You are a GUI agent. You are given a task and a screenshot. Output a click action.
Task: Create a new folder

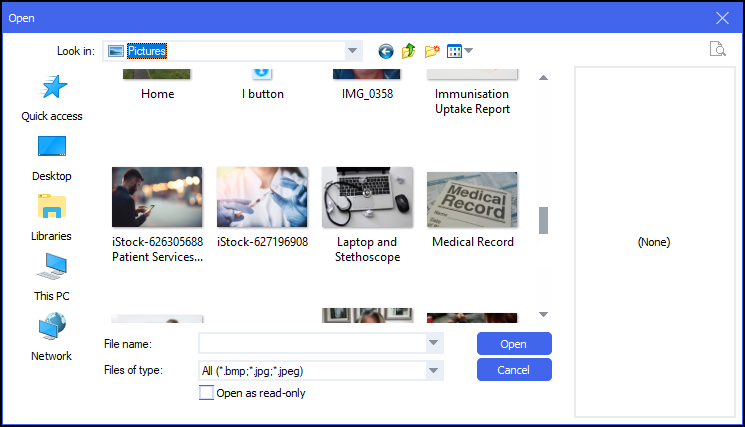pyautogui.click(x=432, y=51)
